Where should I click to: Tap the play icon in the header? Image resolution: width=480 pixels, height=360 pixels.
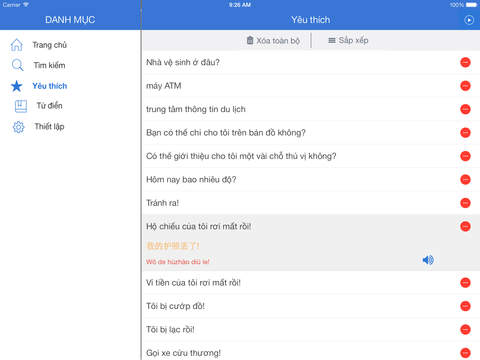(469, 20)
